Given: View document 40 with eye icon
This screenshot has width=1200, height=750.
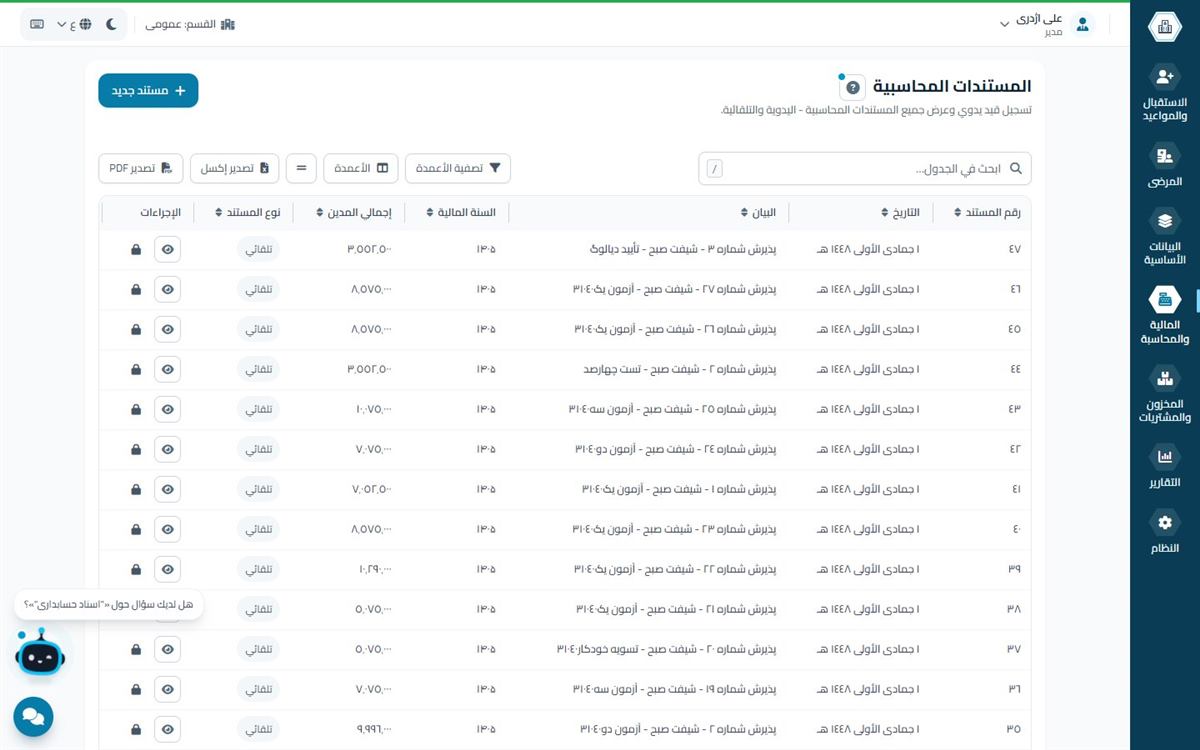Looking at the screenshot, I should point(168,529).
